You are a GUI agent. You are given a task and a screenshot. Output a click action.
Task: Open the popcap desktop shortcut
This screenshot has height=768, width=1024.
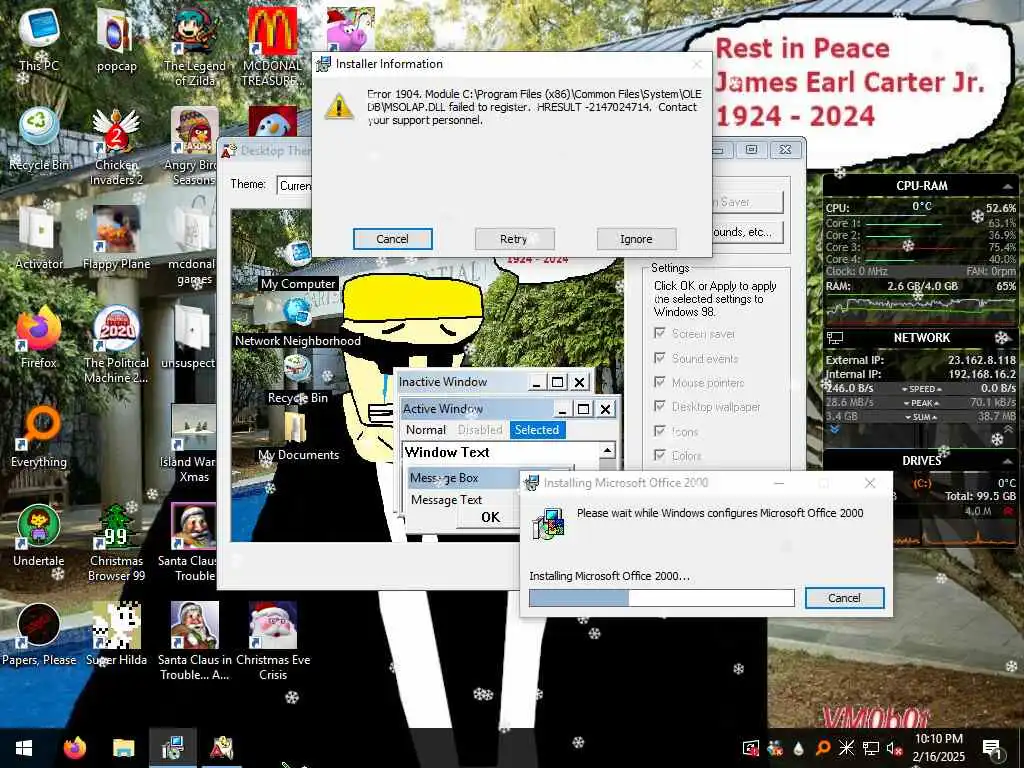click(116, 38)
